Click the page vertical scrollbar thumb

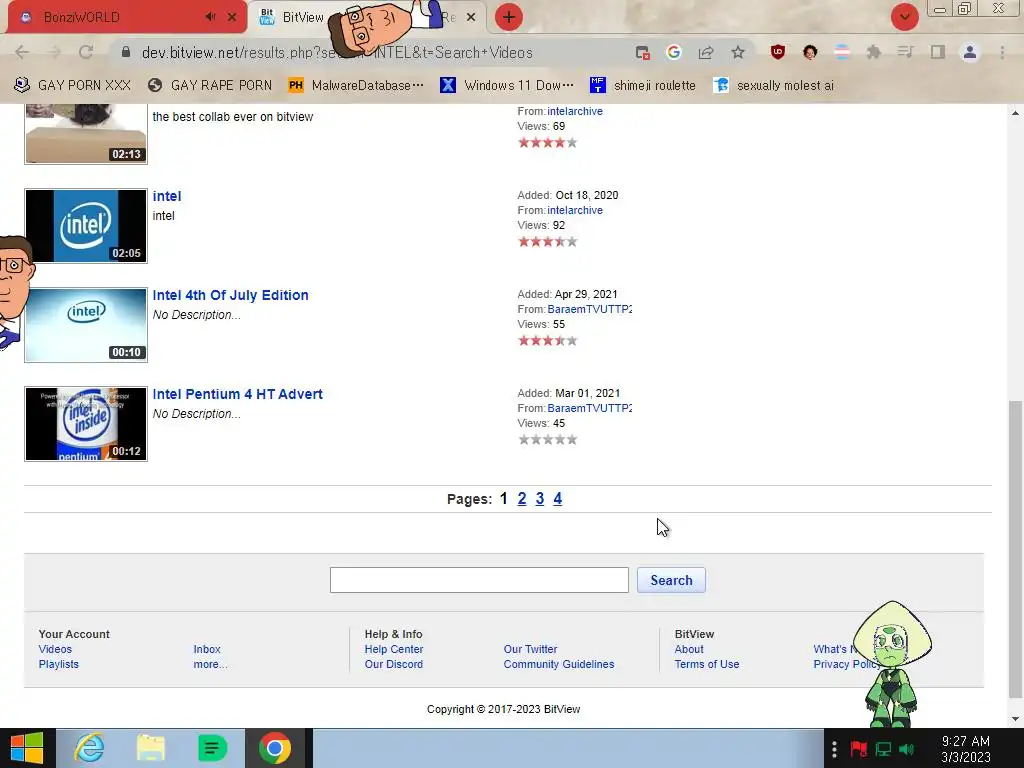(1015, 549)
